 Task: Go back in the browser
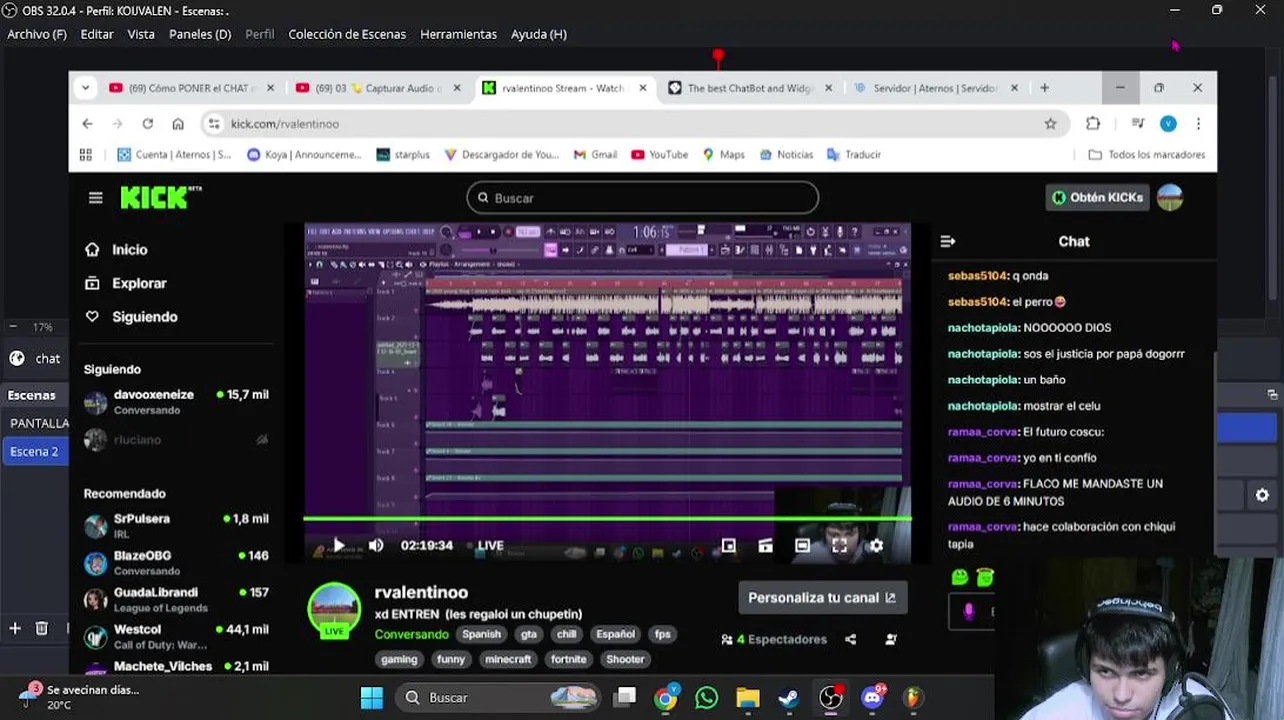(87, 124)
